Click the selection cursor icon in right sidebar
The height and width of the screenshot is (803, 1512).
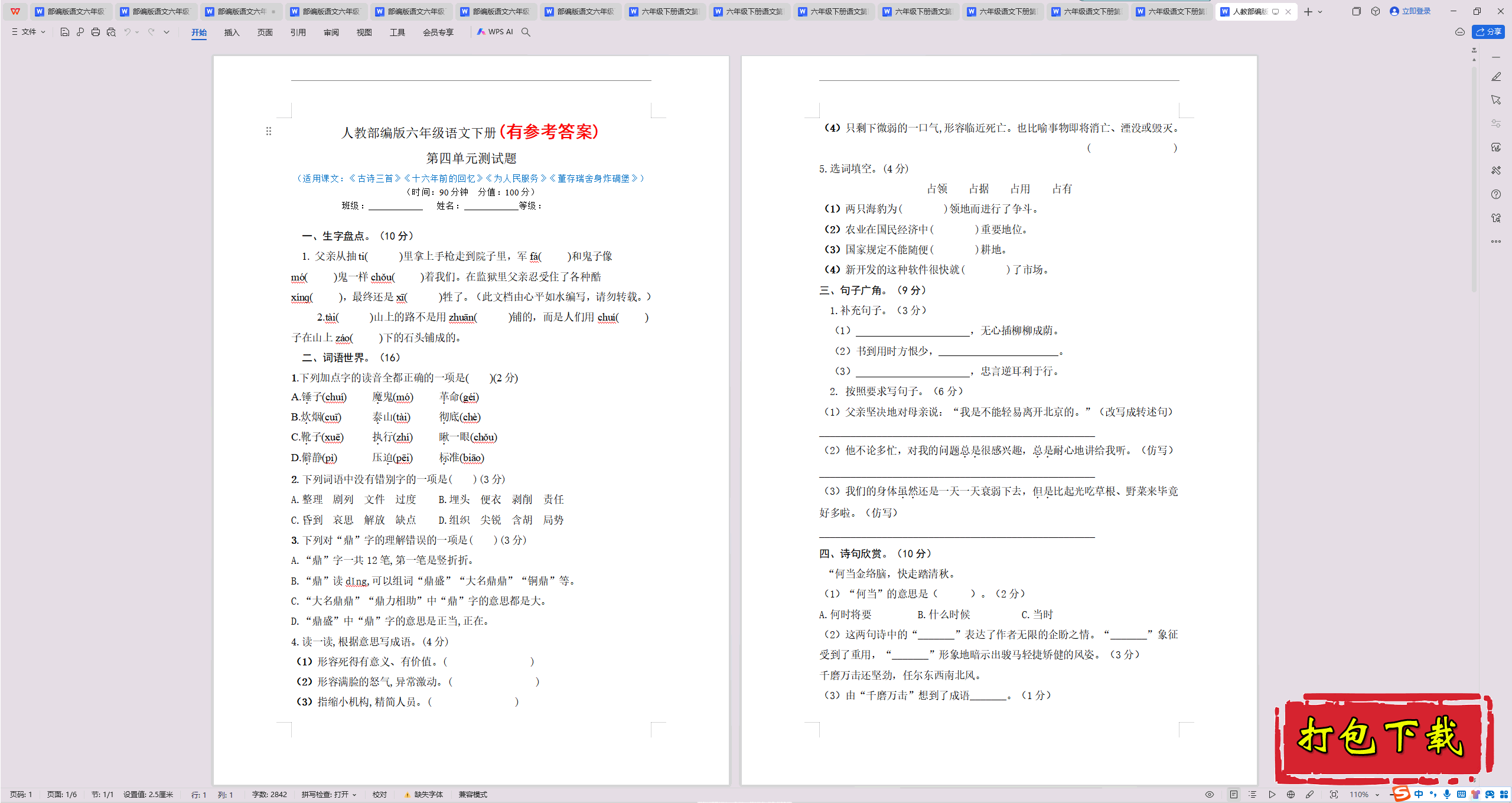coord(1495,100)
